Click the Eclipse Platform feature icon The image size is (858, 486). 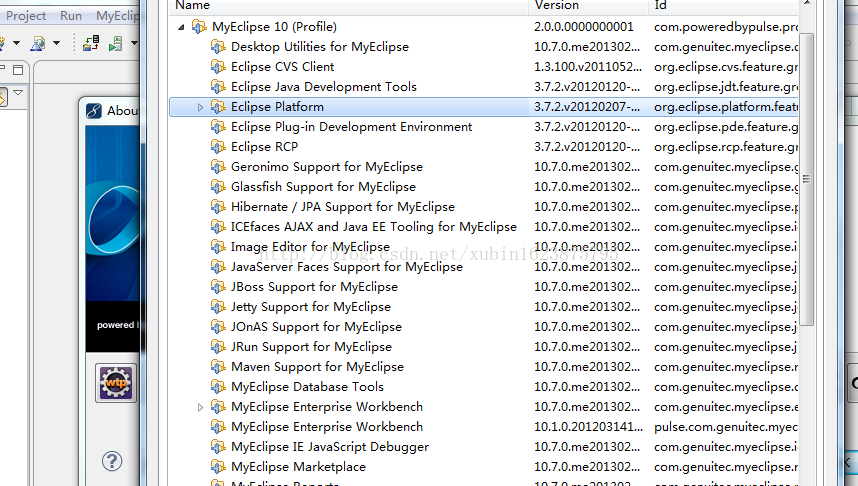pyautogui.click(x=218, y=107)
